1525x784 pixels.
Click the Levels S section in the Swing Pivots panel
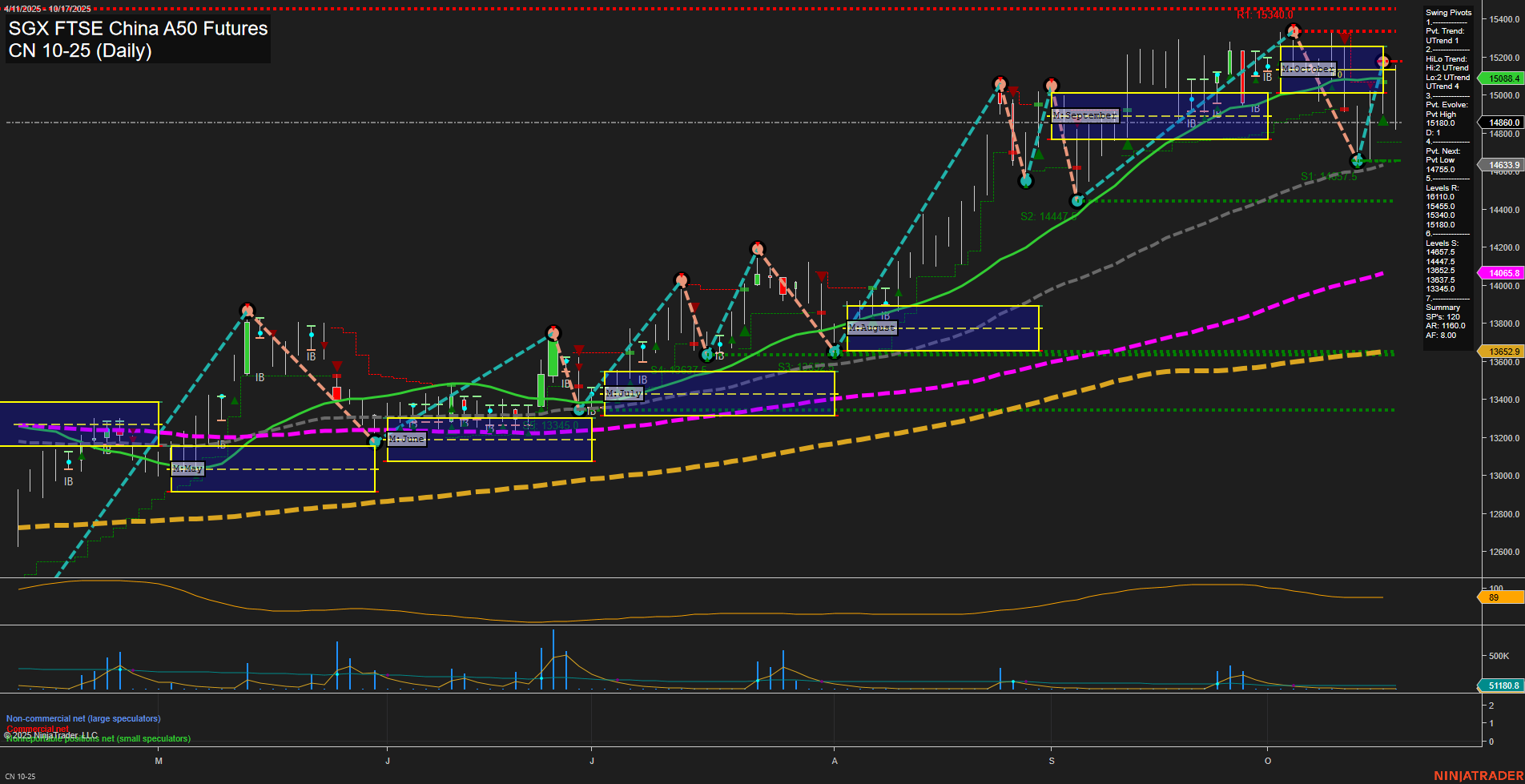(1443, 243)
